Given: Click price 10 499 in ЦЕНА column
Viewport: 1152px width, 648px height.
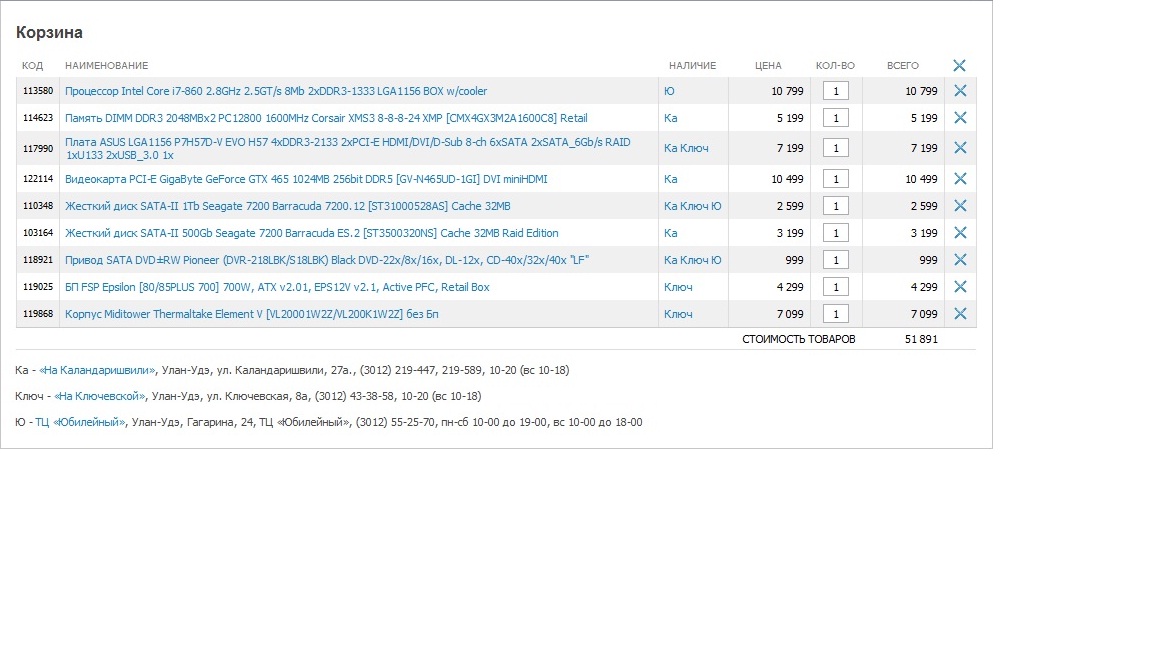Looking at the screenshot, I should coord(787,179).
